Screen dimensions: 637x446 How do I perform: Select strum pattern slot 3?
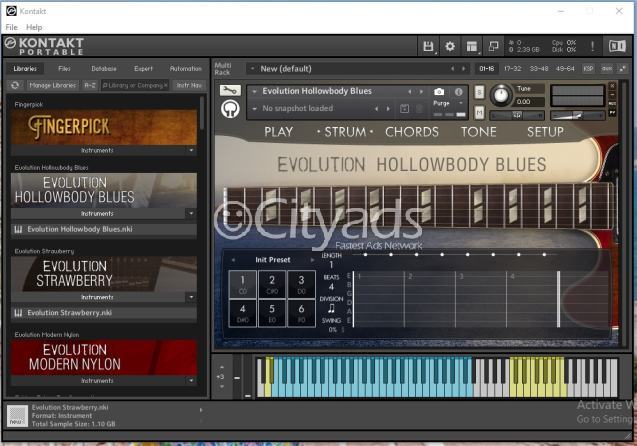(x=301, y=284)
